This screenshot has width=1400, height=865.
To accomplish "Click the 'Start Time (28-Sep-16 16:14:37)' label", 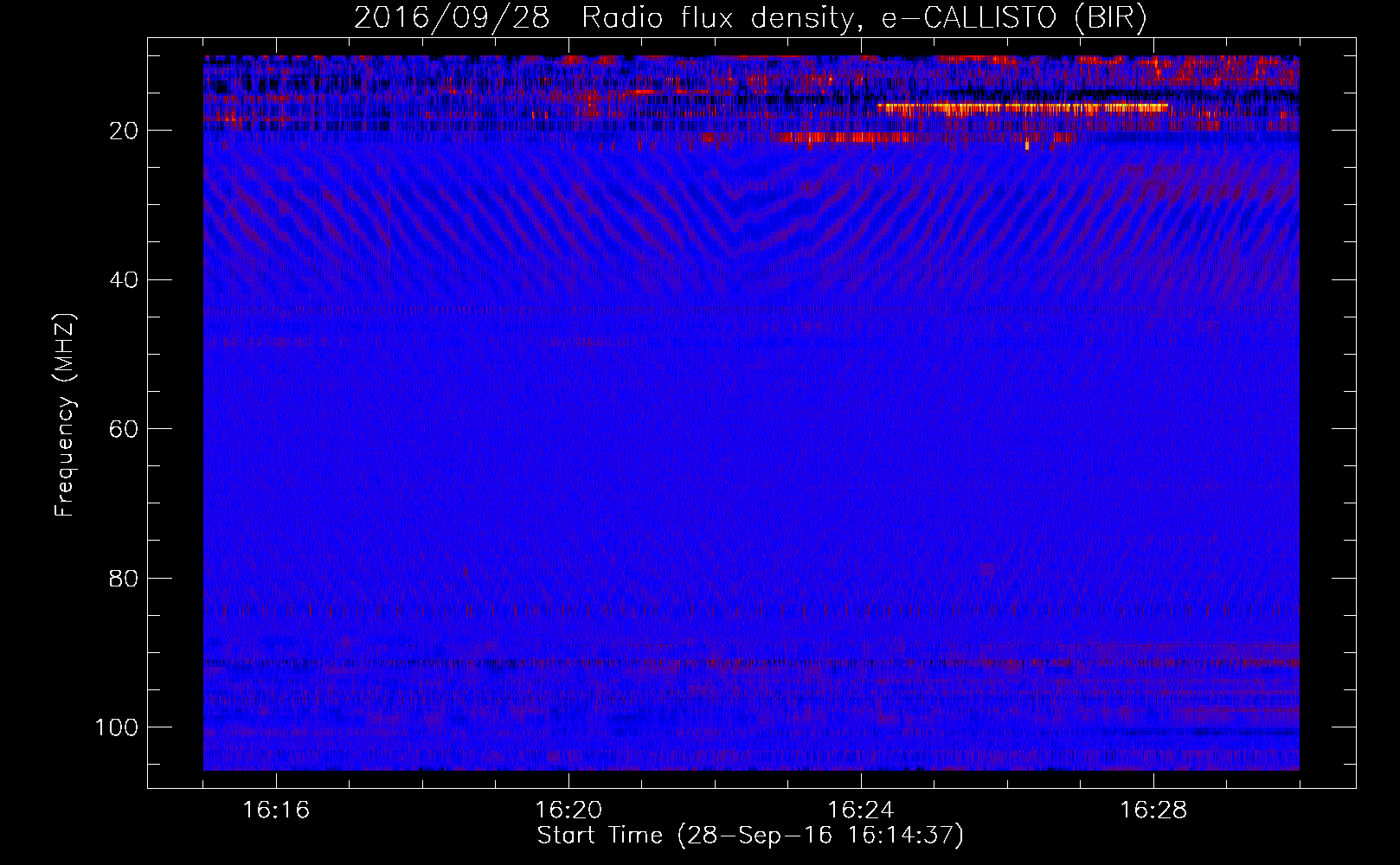I will [750, 836].
